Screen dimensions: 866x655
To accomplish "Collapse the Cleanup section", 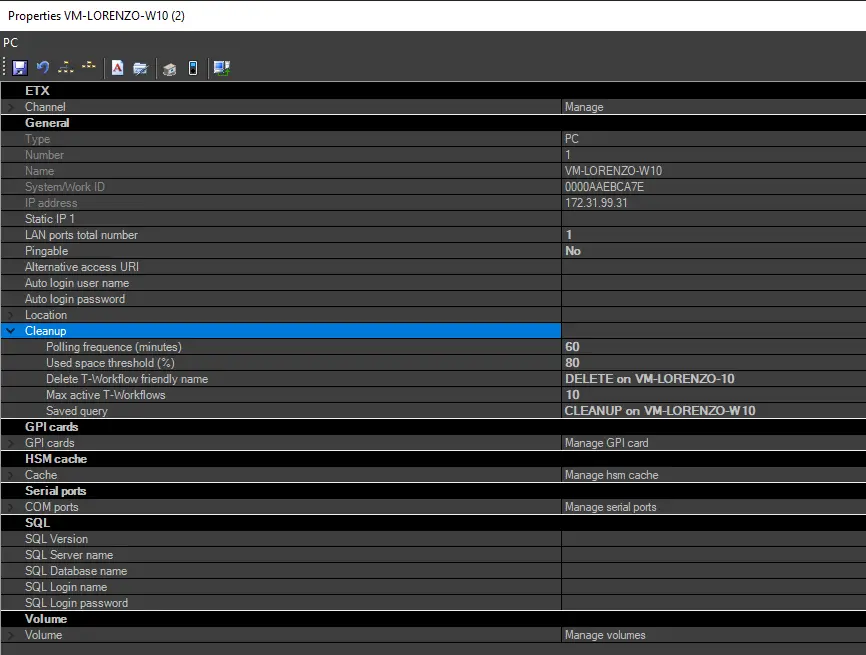I will coord(11,331).
